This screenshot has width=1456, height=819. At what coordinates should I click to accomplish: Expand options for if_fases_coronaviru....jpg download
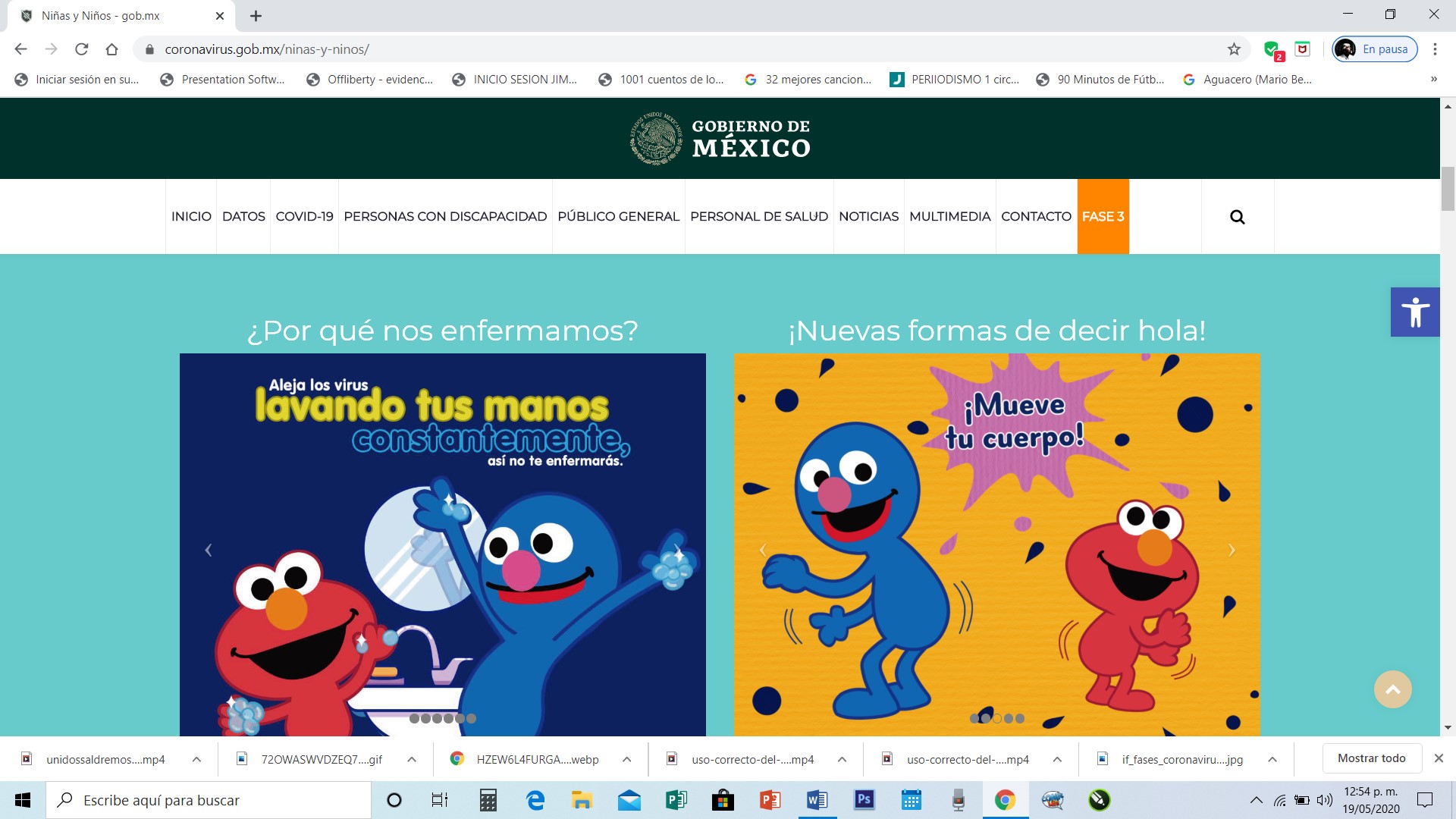click(1272, 759)
